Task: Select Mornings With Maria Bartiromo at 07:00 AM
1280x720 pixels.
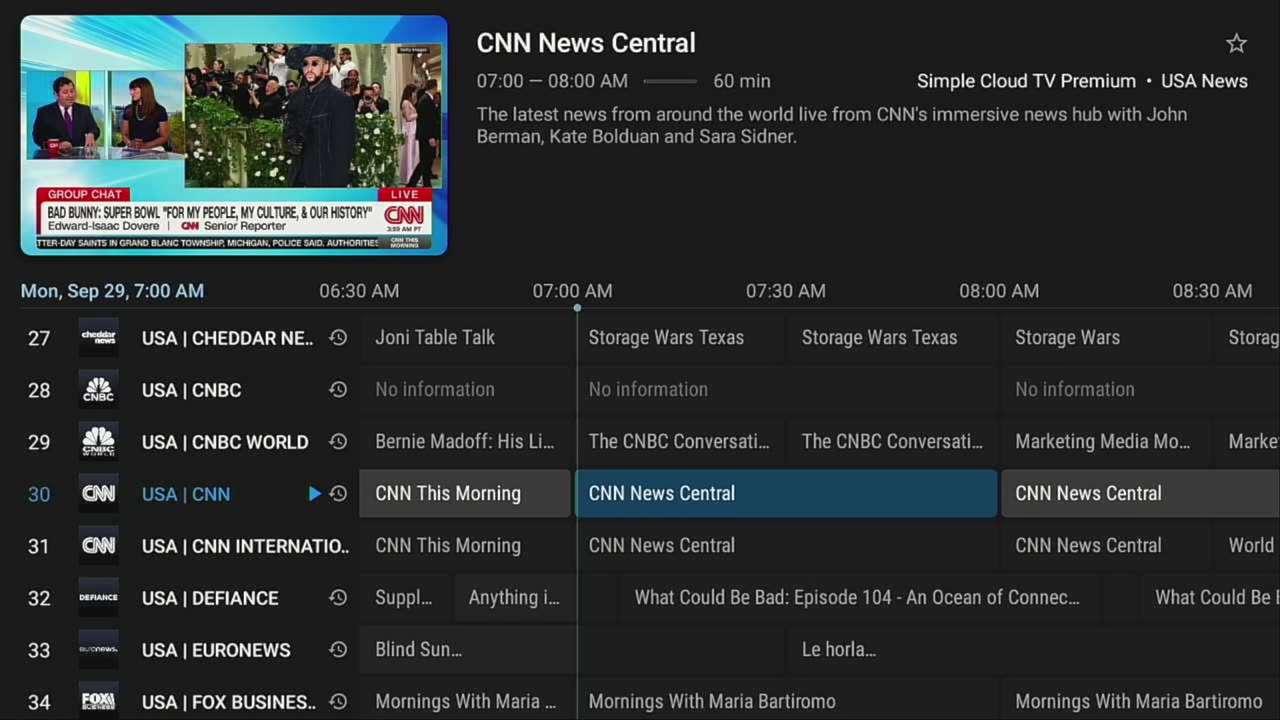Action: coord(786,702)
